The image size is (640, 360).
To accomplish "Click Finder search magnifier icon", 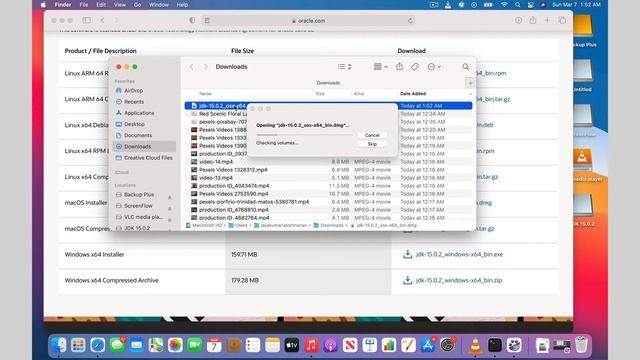I will (x=465, y=67).
